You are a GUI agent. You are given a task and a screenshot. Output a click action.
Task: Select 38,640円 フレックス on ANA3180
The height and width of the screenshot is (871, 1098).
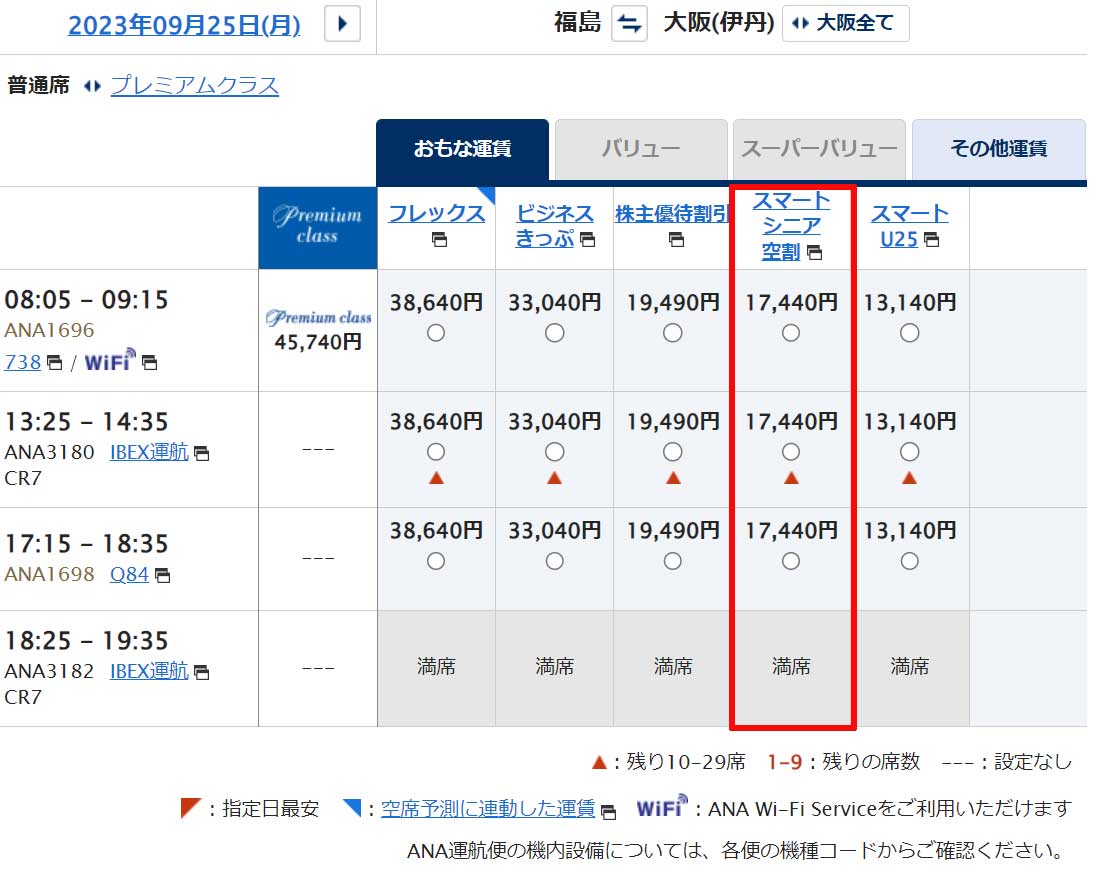coord(436,452)
